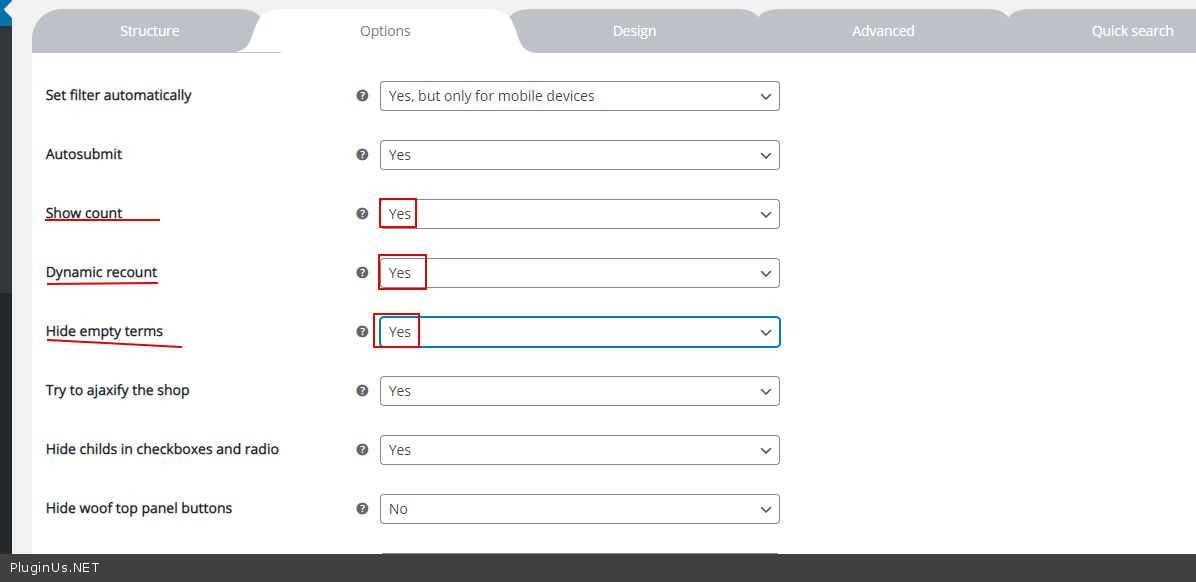1196x582 pixels.
Task: Click help icon for Hide empty terms
Action: pyautogui.click(x=362, y=331)
